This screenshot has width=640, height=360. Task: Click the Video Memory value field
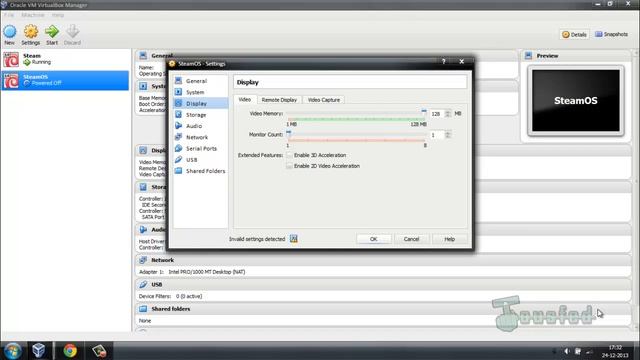(437, 114)
